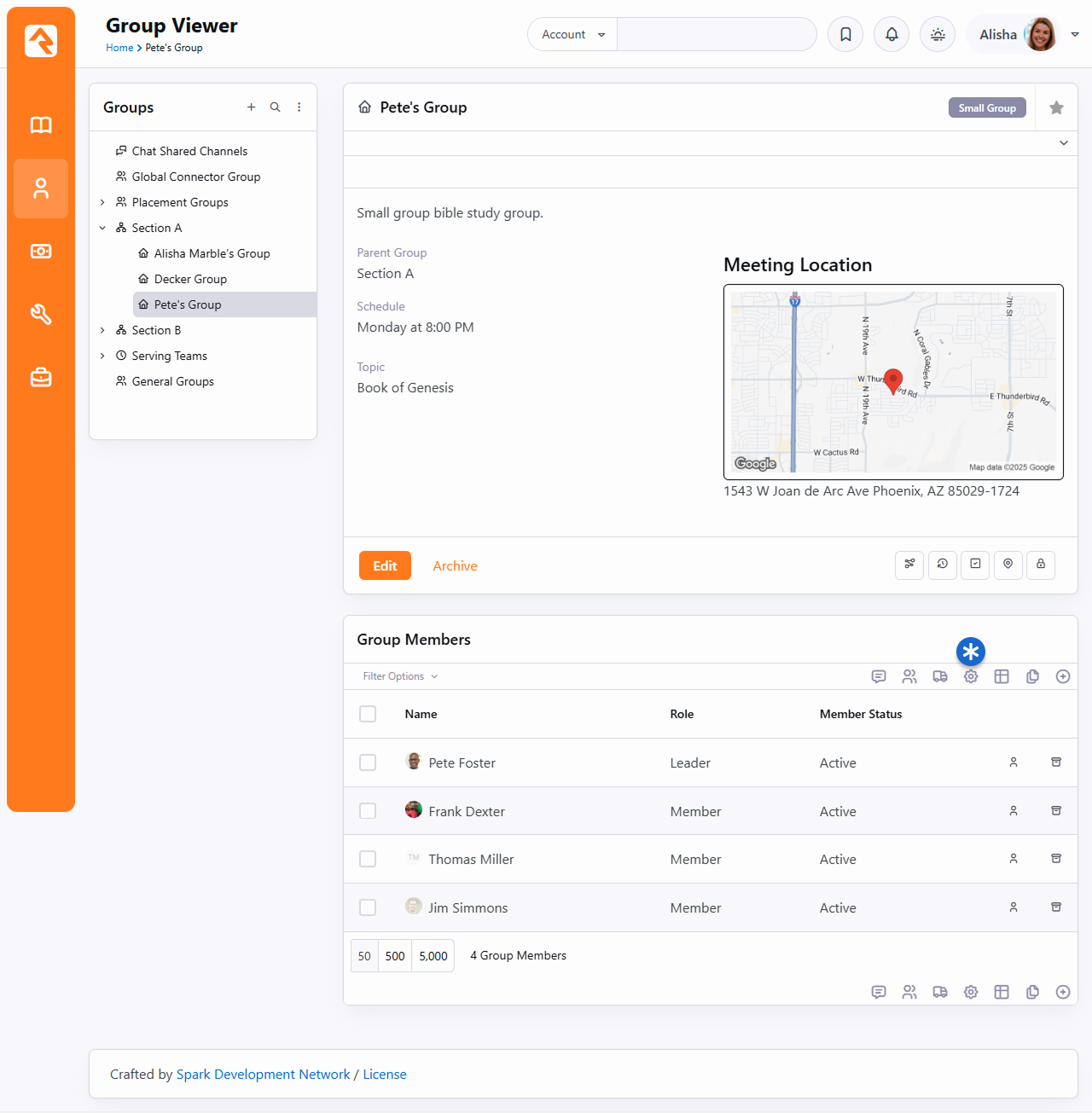Search groups using magnifier icon
This screenshot has height=1113, width=1092.
[x=275, y=107]
